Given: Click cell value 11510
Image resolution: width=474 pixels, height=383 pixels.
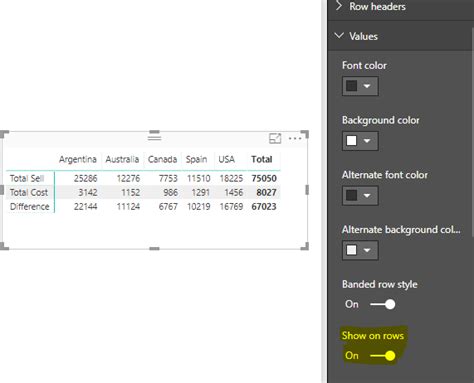Looking at the screenshot, I should tap(199, 178).
